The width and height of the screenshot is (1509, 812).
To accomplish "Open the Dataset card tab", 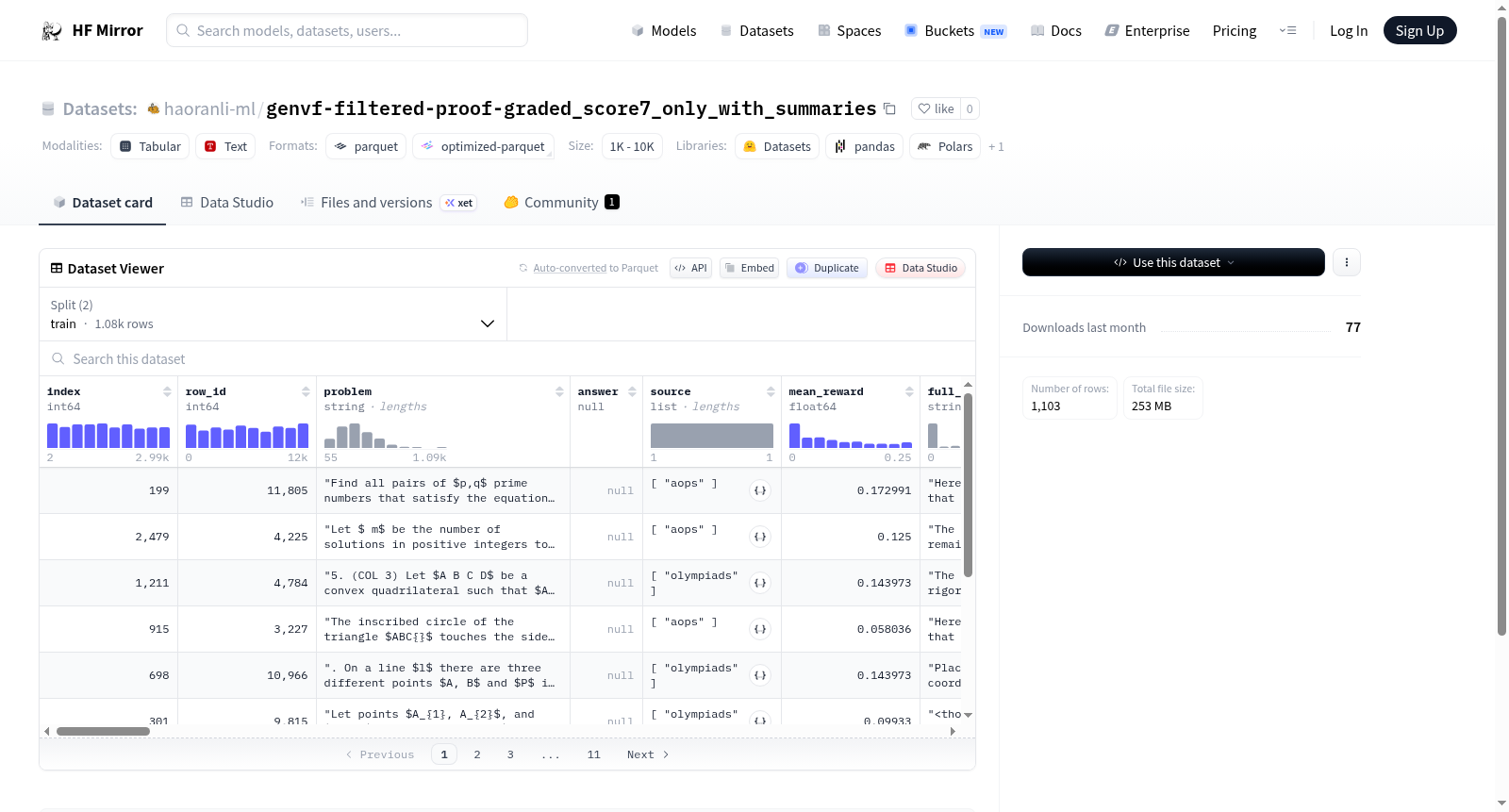I will [102, 202].
